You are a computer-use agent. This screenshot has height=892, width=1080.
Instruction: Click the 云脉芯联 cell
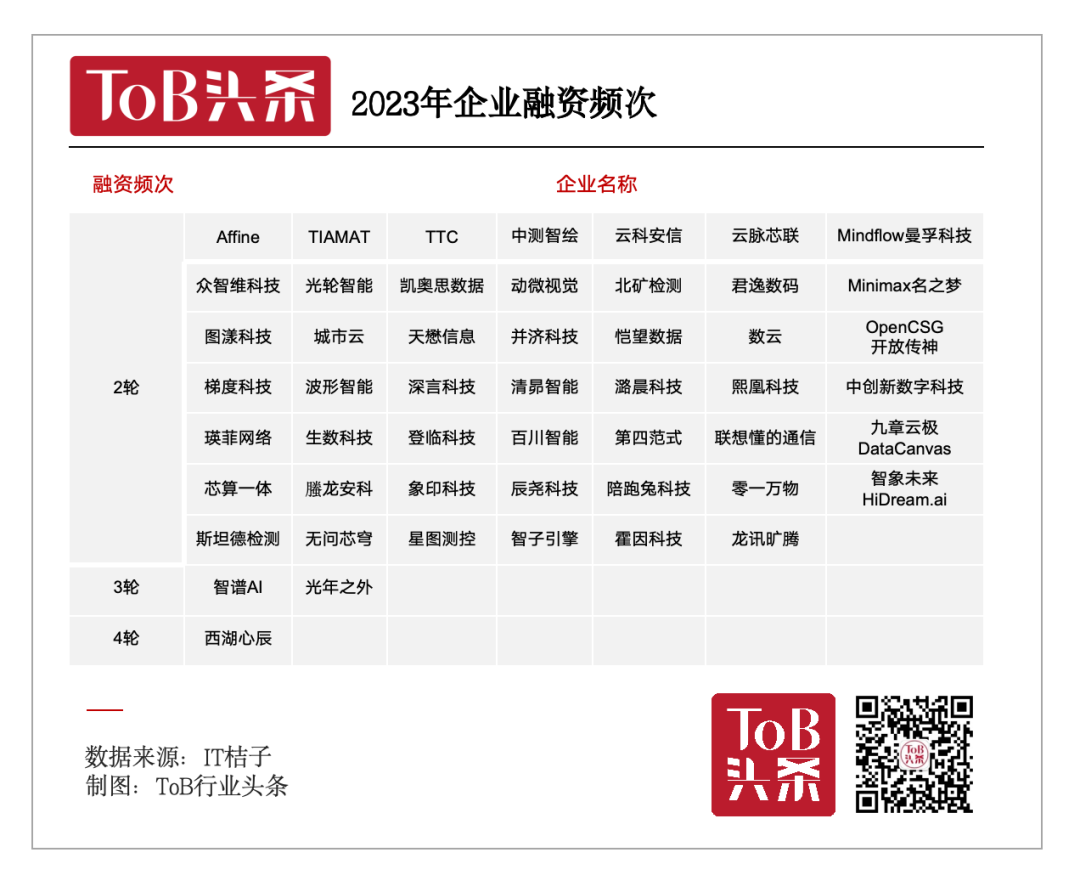click(765, 236)
